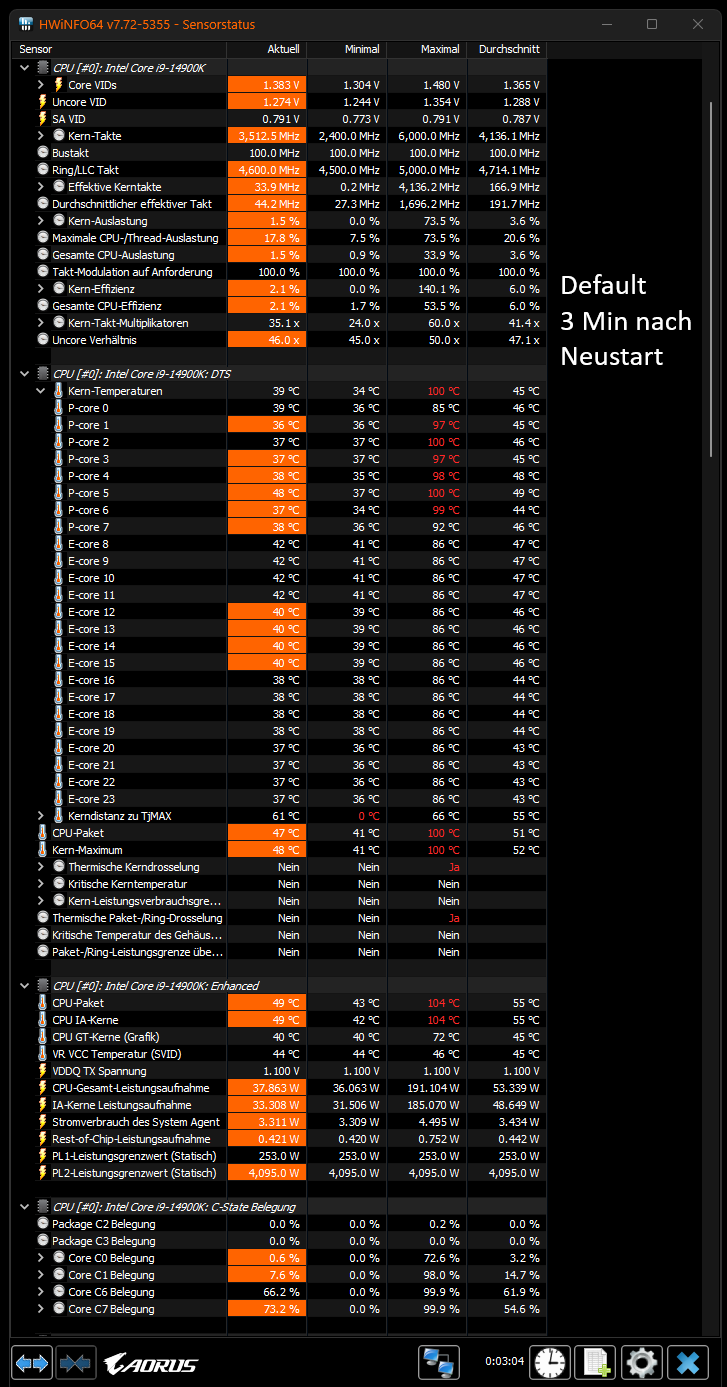Image resolution: width=727 pixels, height=1387 pixels.
Task: Collapse the C-State Belegung group
Action: coord(25,1207)
